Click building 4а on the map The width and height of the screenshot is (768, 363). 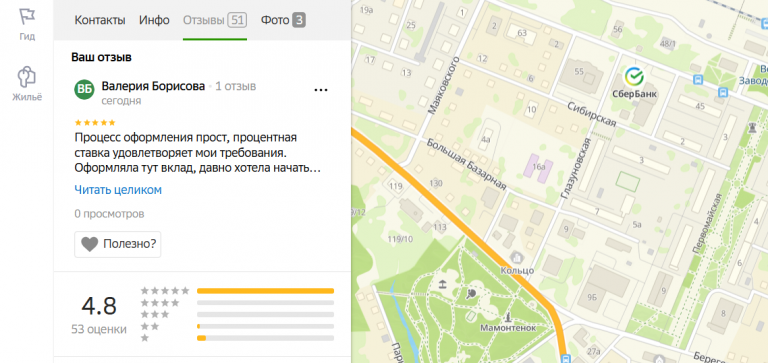(x=485, y=139)
